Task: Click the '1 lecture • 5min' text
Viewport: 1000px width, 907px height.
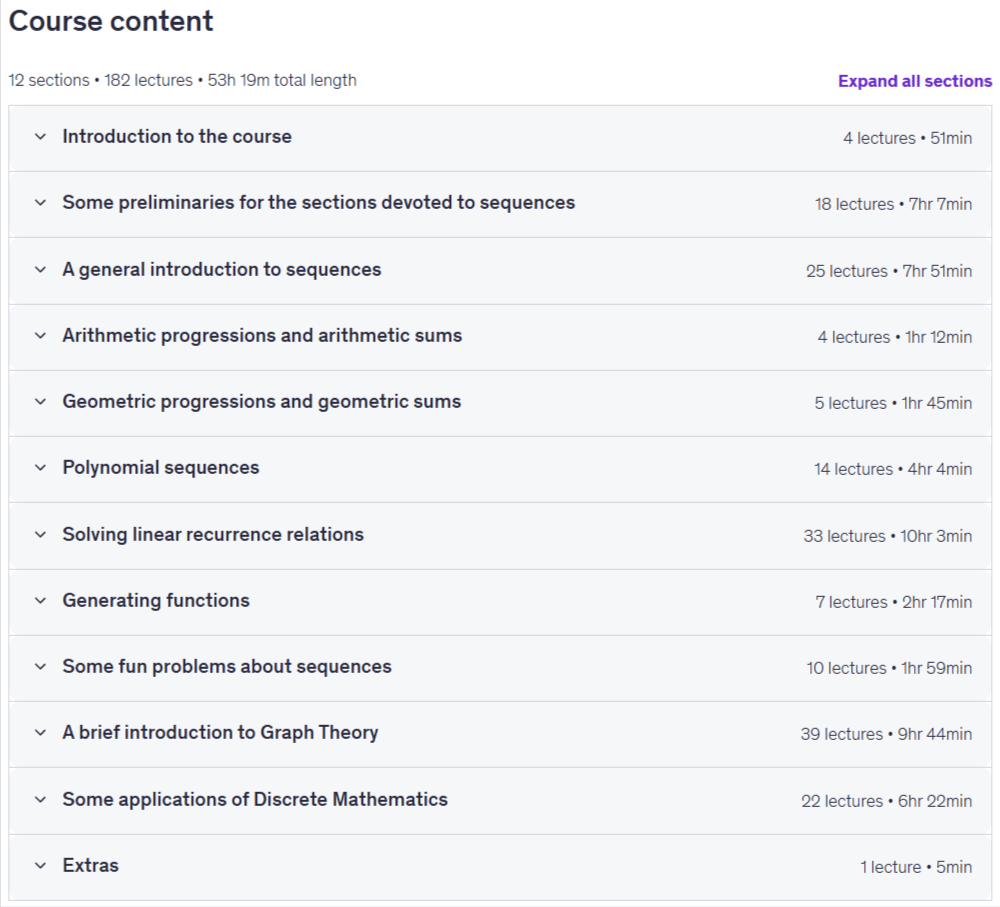Action: pyautogui.click(x=916, y=867)
